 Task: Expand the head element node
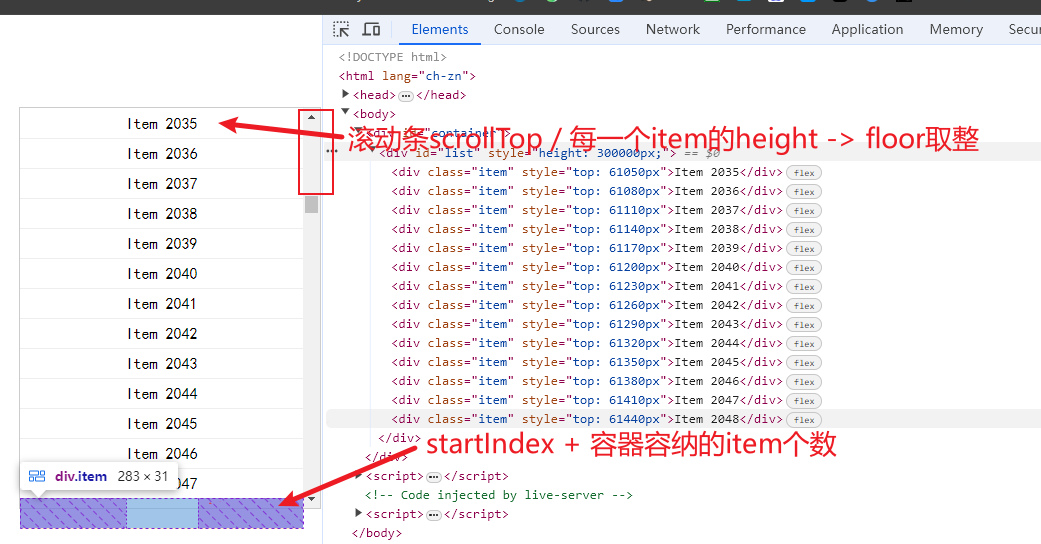click(x=345, y=94)
